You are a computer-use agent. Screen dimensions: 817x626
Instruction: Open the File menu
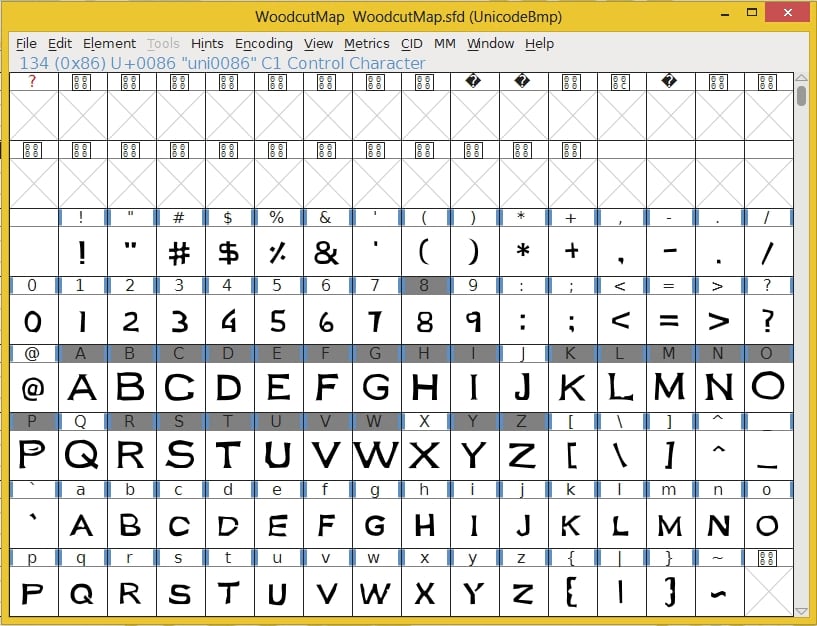pyautogui.click(x=26, y=44)
